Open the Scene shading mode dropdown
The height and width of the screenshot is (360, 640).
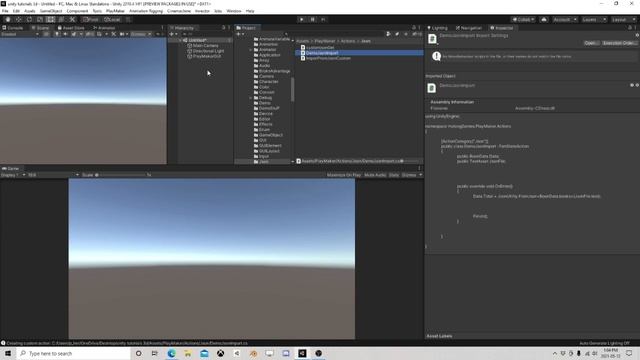(x=20, y=34)
